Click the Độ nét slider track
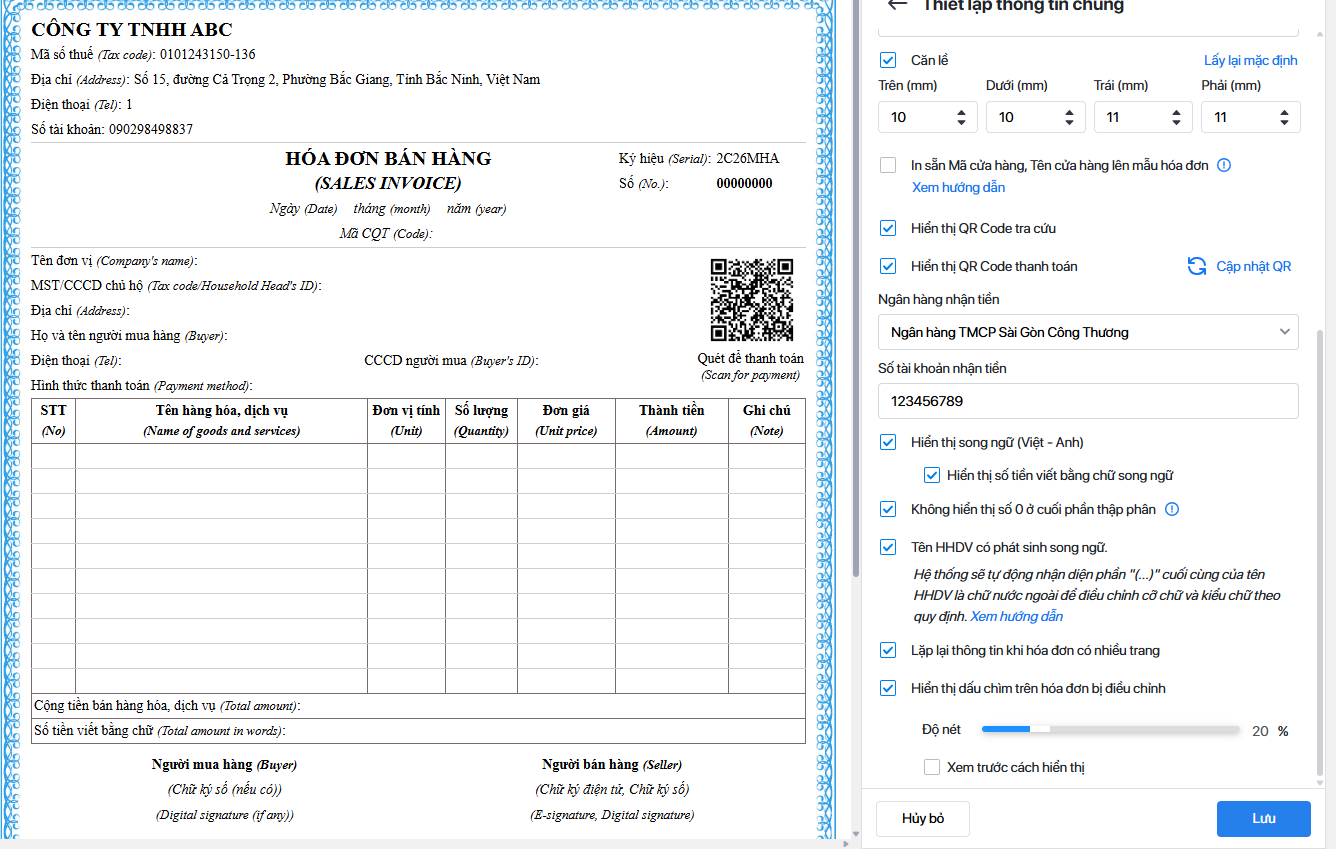1336x849 pixels. click(x=1110, y=730)
